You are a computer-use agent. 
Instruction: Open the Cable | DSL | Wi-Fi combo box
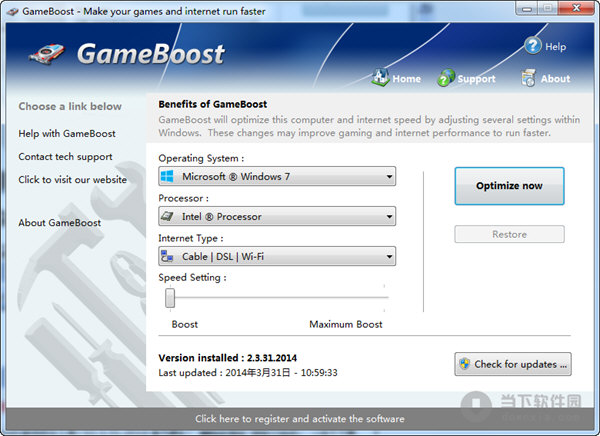pos(277,256)
